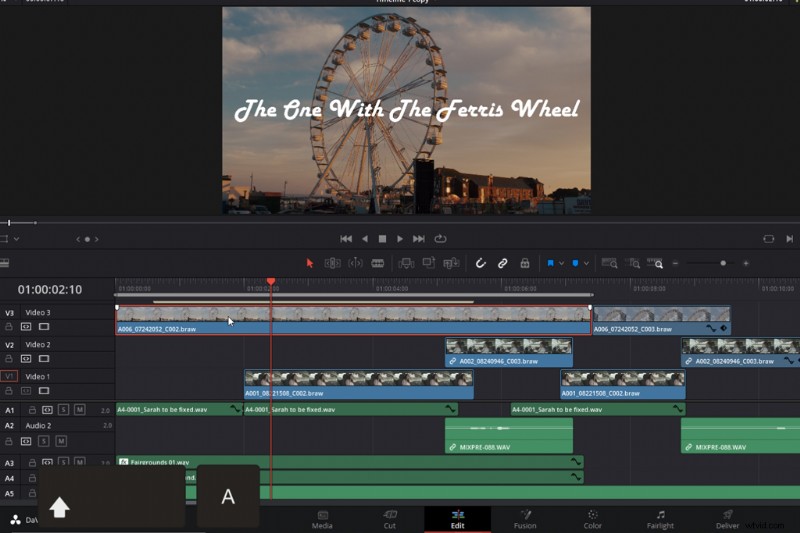Click the timeline zoom in plus

(746, 264)
